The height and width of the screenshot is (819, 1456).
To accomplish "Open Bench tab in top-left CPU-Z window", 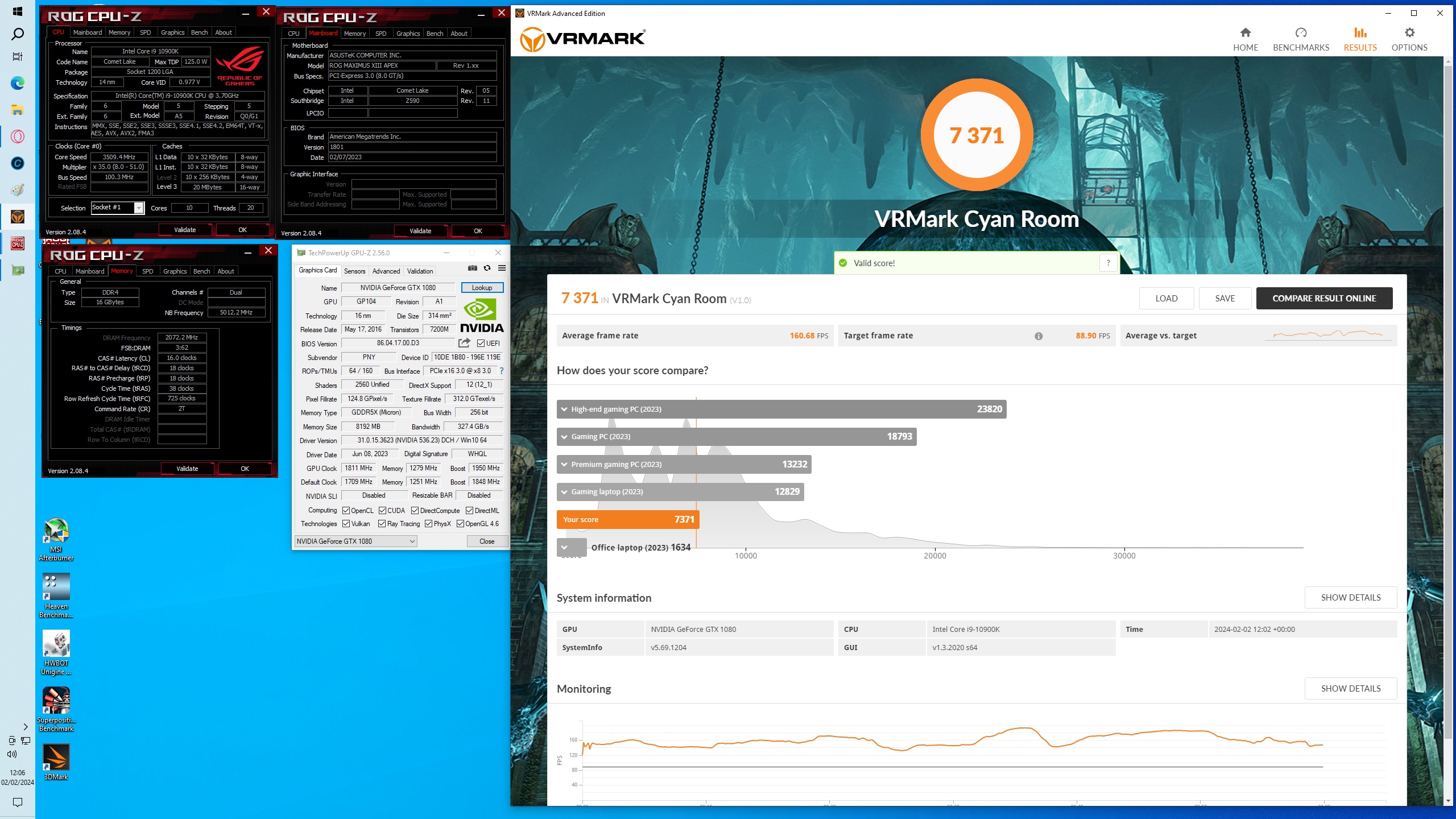I will [x=199, y=32].
